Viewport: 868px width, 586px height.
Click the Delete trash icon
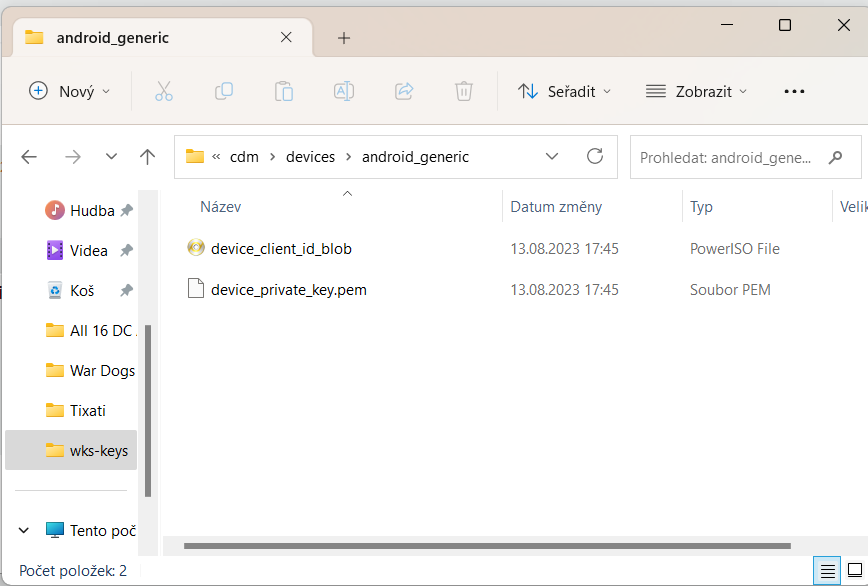pos(464,91)
